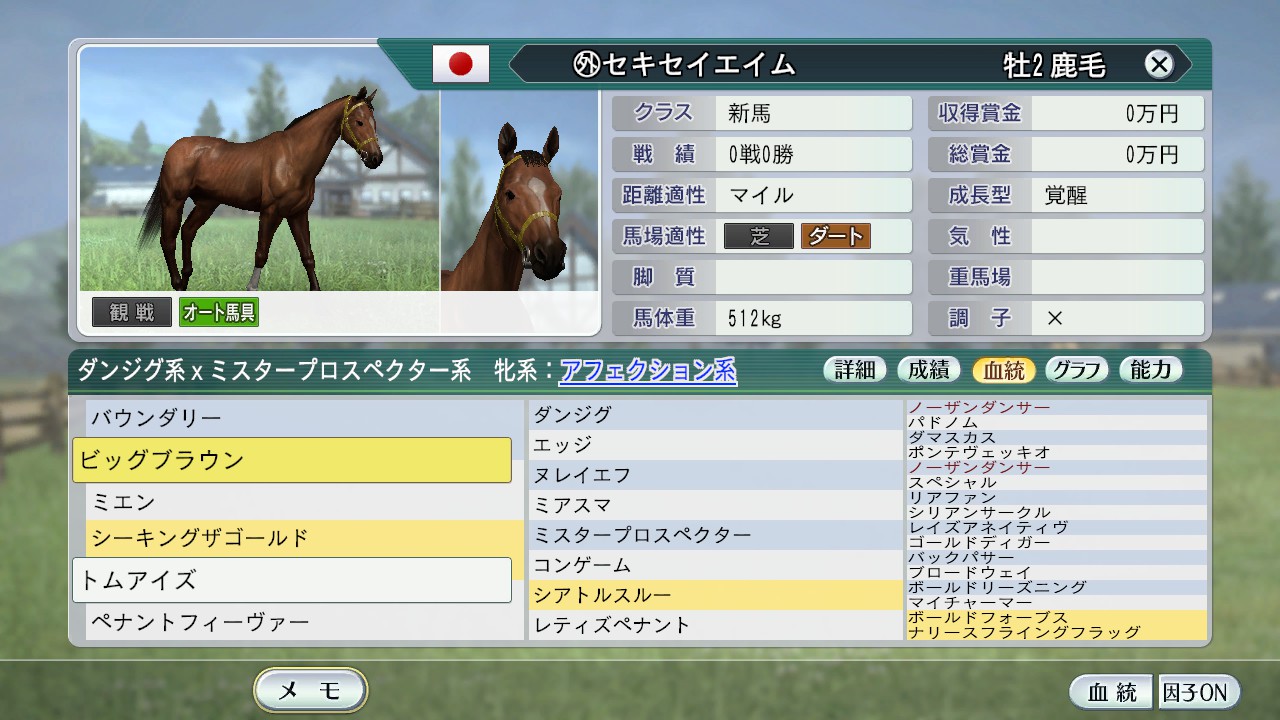Click ブロードウェイ in the fourth generation
The image size is (1280, 720).
(x=1057, y=572)
